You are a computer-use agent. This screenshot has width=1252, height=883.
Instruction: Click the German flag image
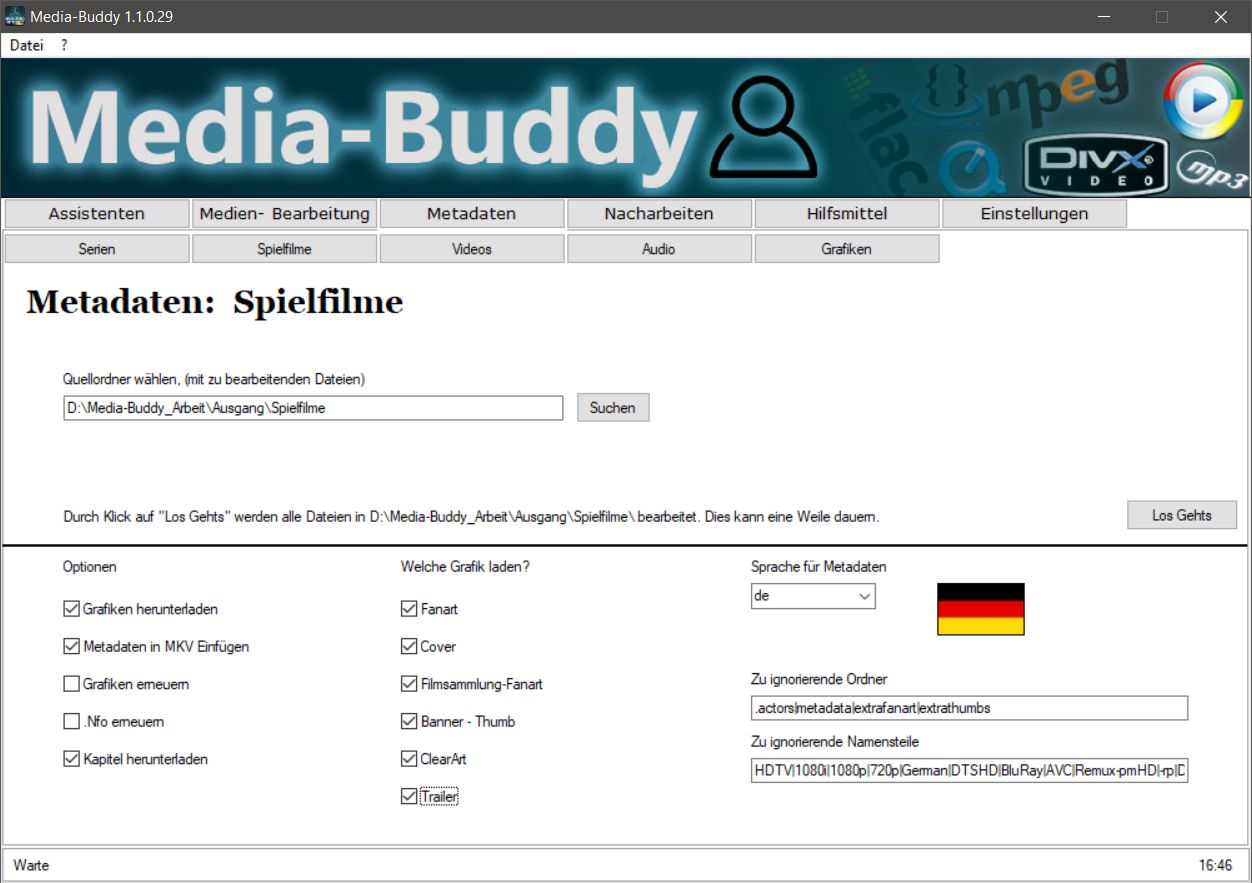tap(980, 609)
